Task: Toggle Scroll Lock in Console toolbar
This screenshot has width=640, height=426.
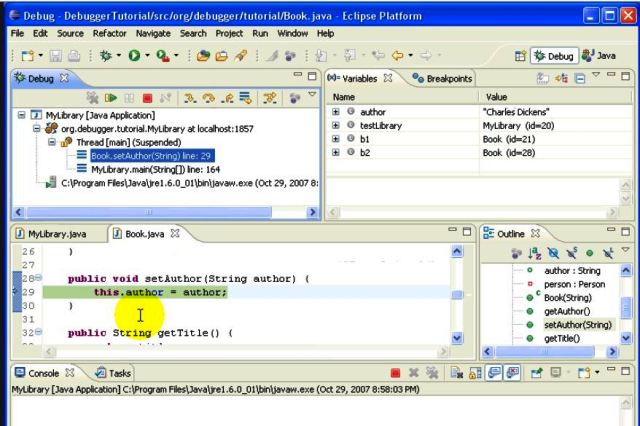Action: coord(475,373)
